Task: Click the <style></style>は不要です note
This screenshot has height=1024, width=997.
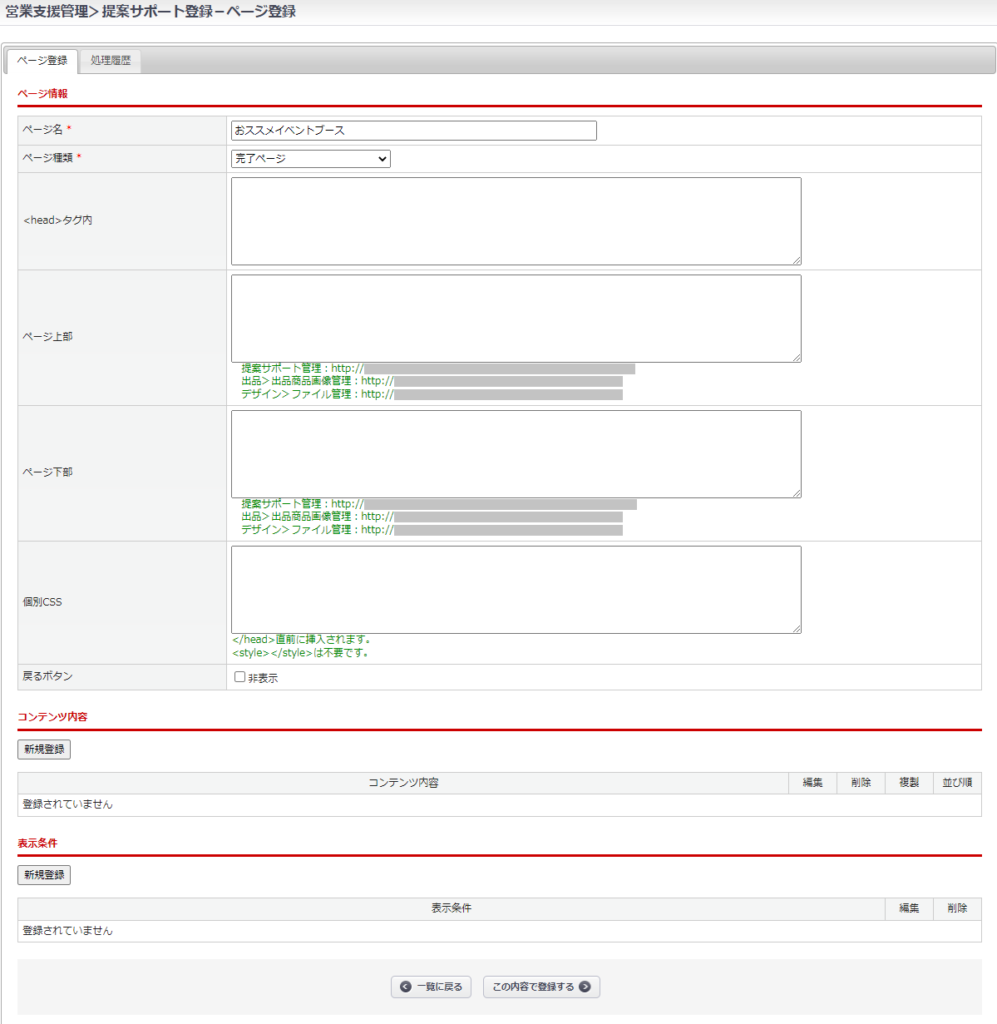Action: coord(300,652)
